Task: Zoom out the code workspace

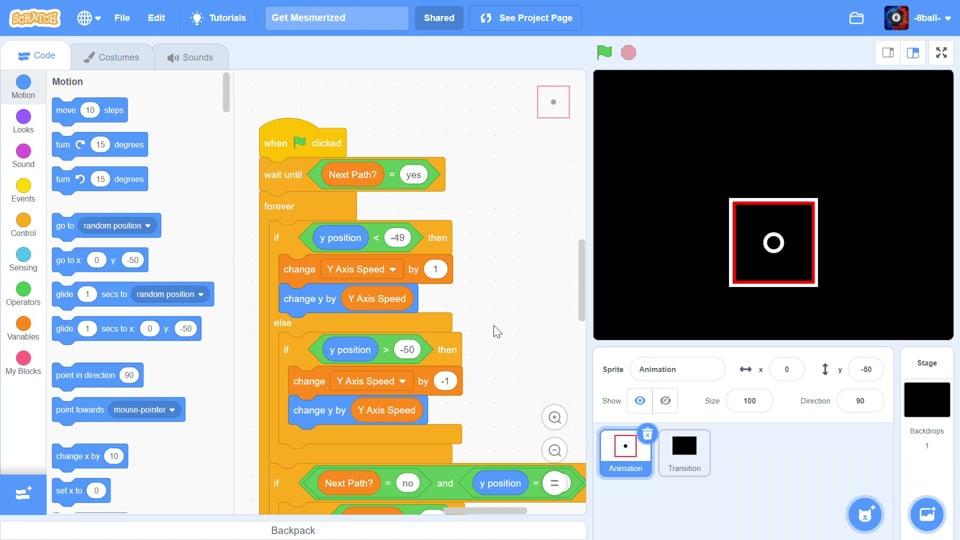Action: click(x=555, y=451)
